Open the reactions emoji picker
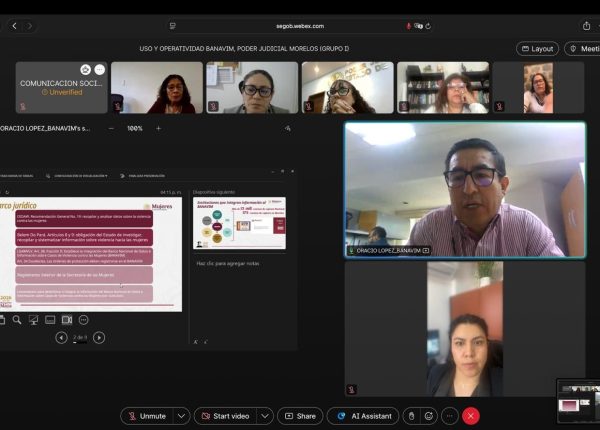 pos(429,416)
